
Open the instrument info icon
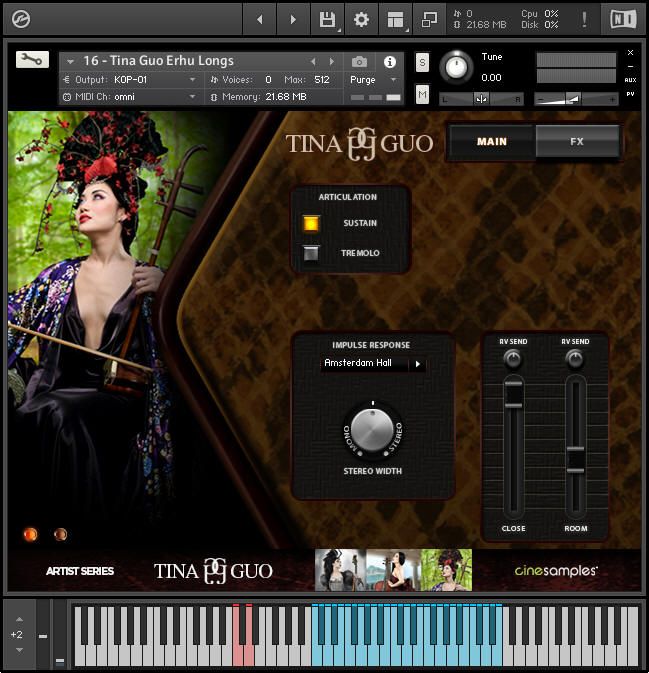tap(390, 62)
